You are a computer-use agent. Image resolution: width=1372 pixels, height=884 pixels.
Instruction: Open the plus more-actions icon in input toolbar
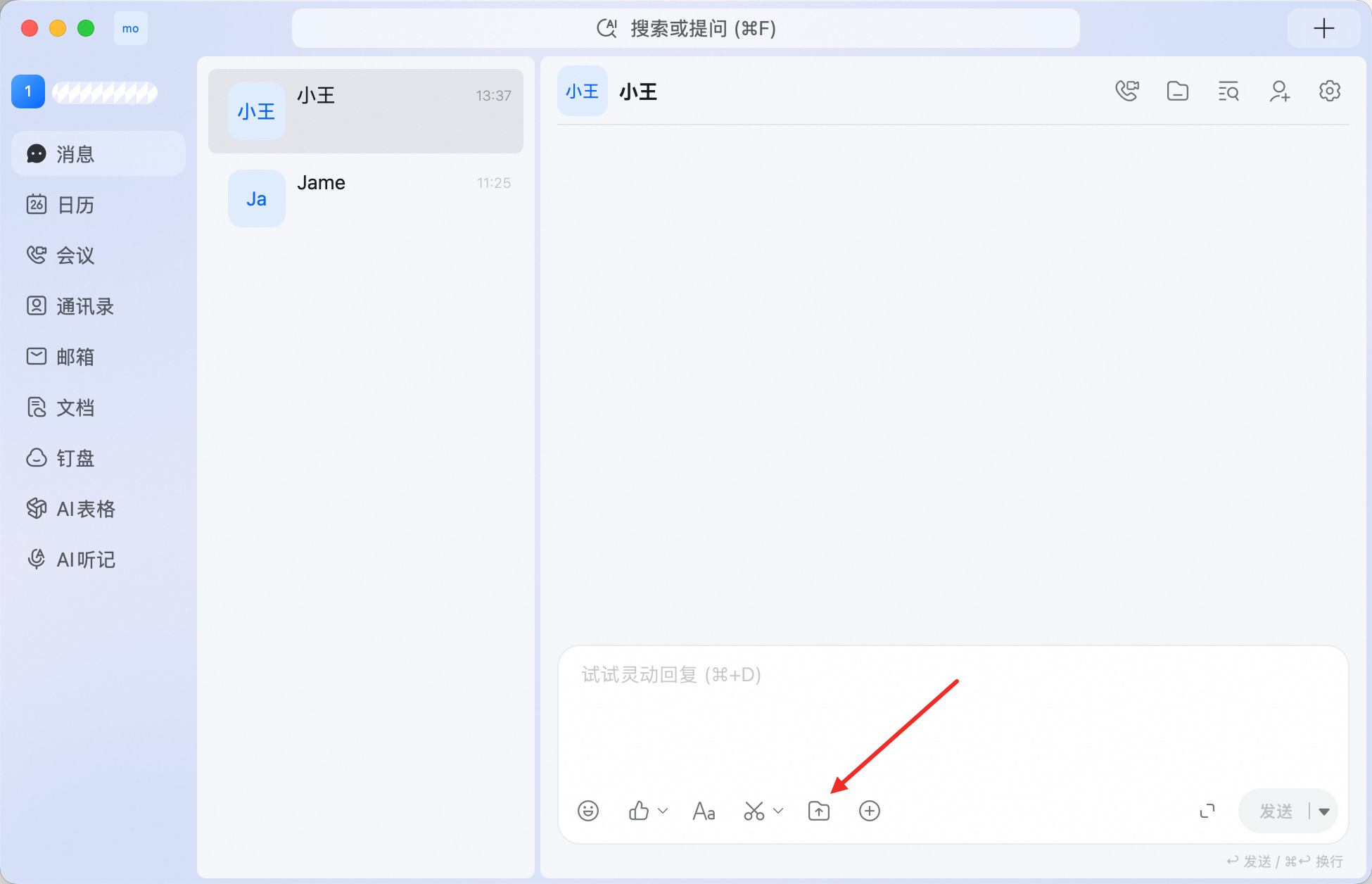pos(870,811)
